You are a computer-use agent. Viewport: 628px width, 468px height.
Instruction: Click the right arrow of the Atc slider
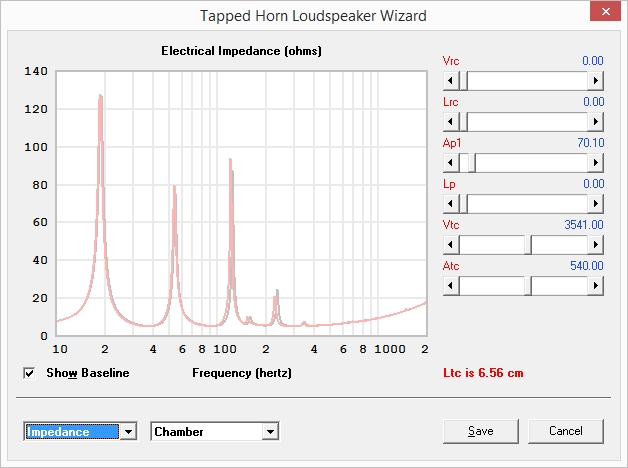596,285
